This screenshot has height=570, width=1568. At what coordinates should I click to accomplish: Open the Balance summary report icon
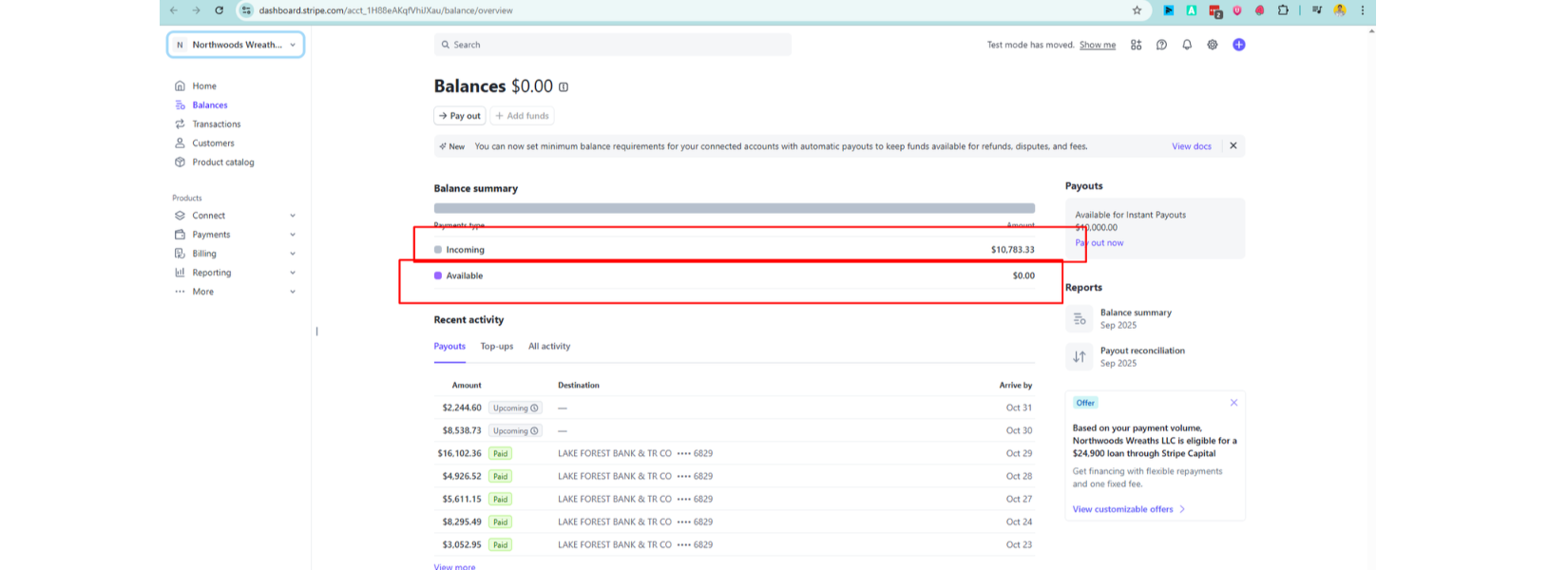tap(1080, 319)
